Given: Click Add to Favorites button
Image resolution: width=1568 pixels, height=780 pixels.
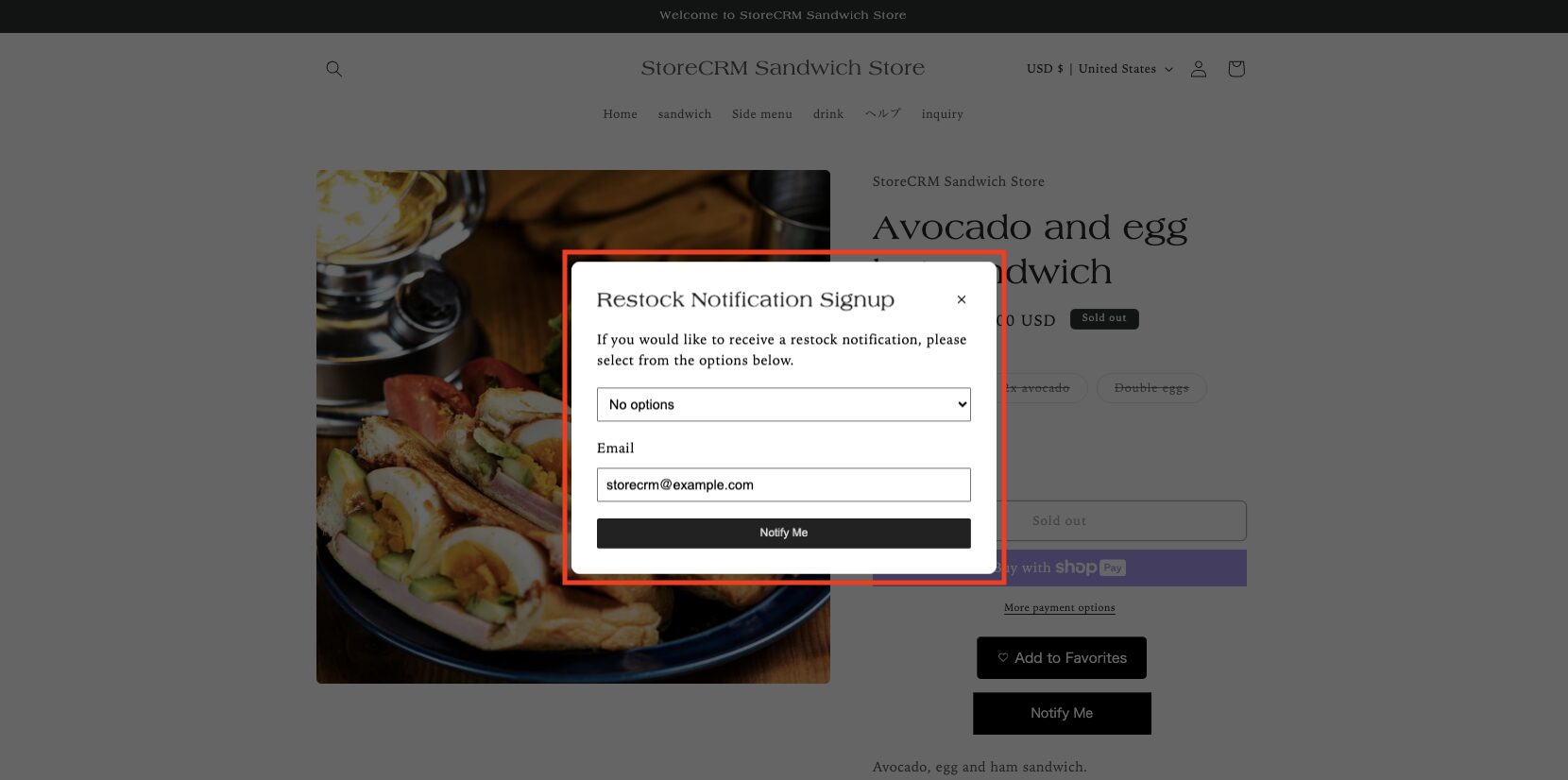Looking at the screenshot, I should pos(1061,657).
